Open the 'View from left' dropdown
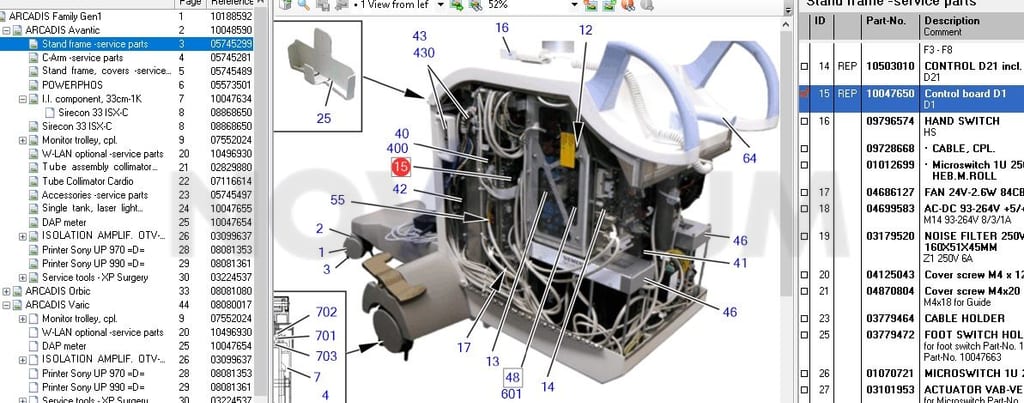Screen dimensions: 1024x403 (x=440, y=5)
